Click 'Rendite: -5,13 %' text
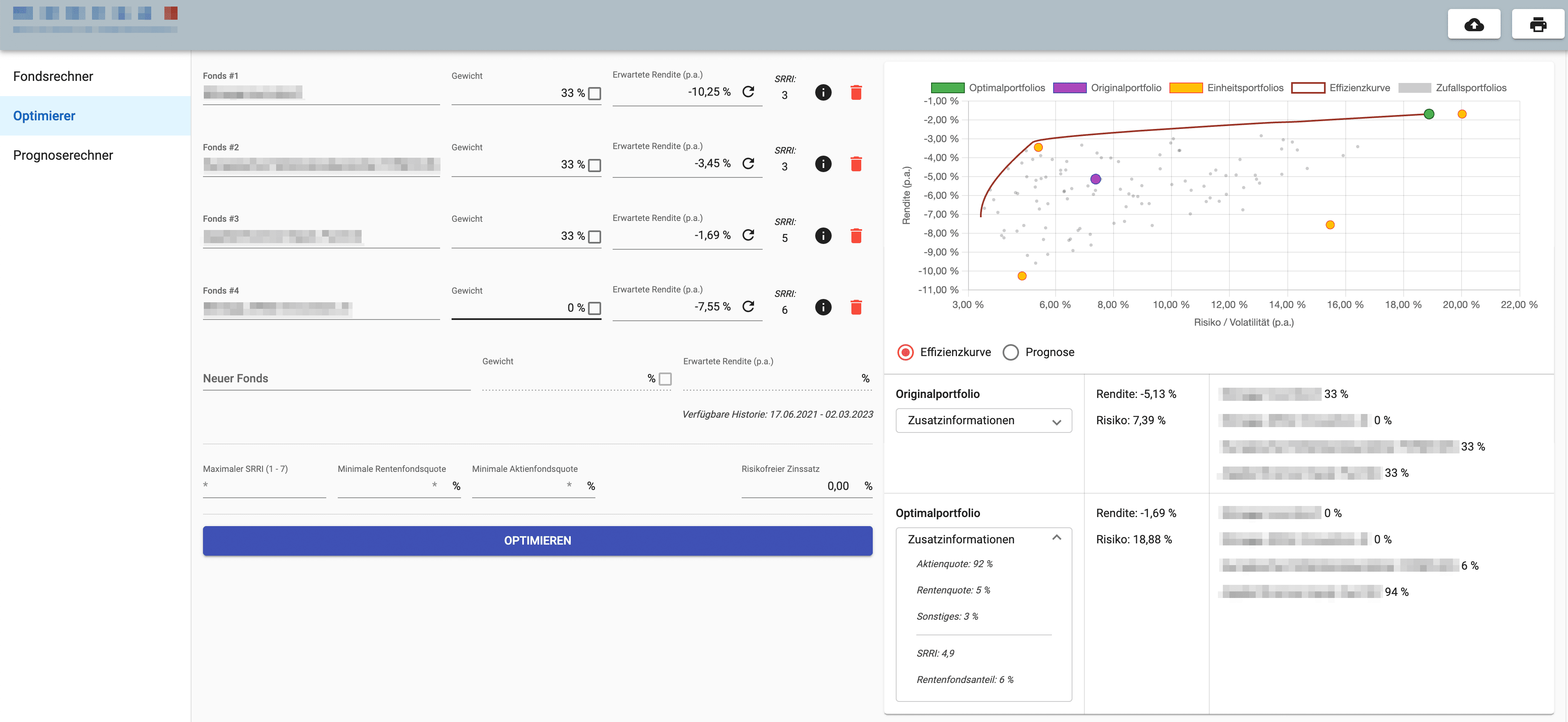The width and height of the screenshot is (1568, 722). 1136,394
